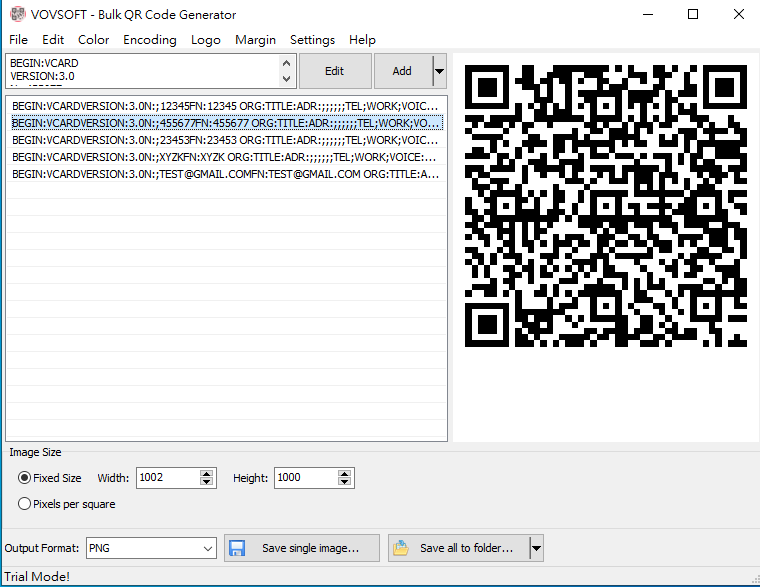
Task: Open the Logo menu
Action: [x=205, y=40]
